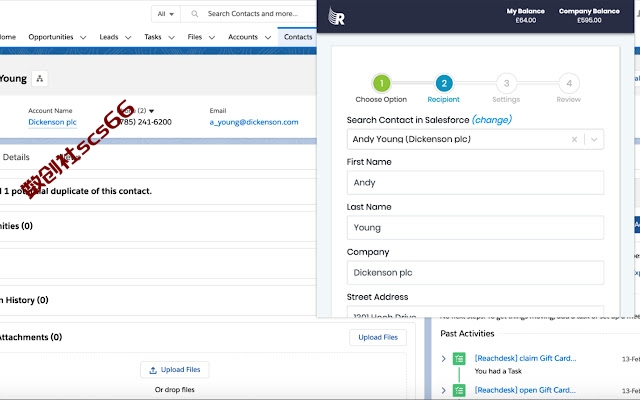Open the [Reachdesk] open Gift Card link
This screenshot has width=640, height=400.
coord(525,390)
